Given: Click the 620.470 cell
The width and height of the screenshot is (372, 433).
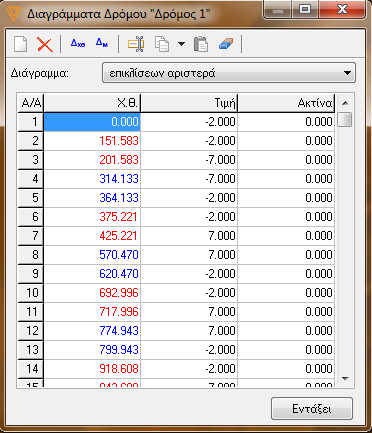Looking at the screenshot, I should (92, 274).
